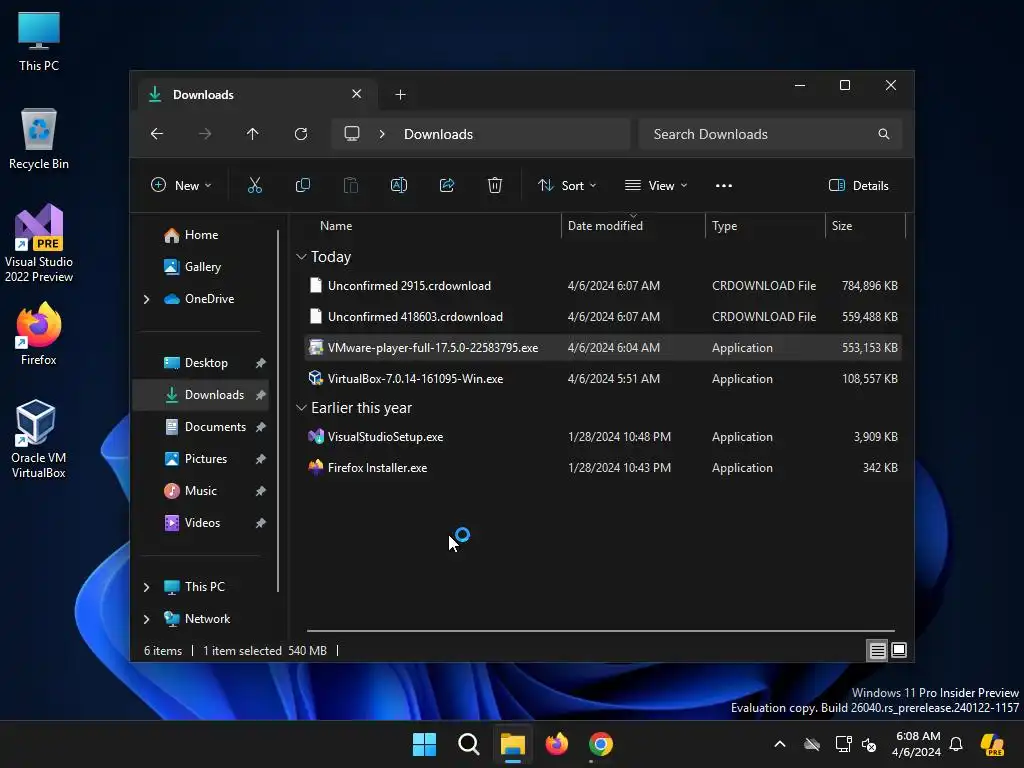
Task: Sort by the Size column header
Action: [x=865, y=226]
